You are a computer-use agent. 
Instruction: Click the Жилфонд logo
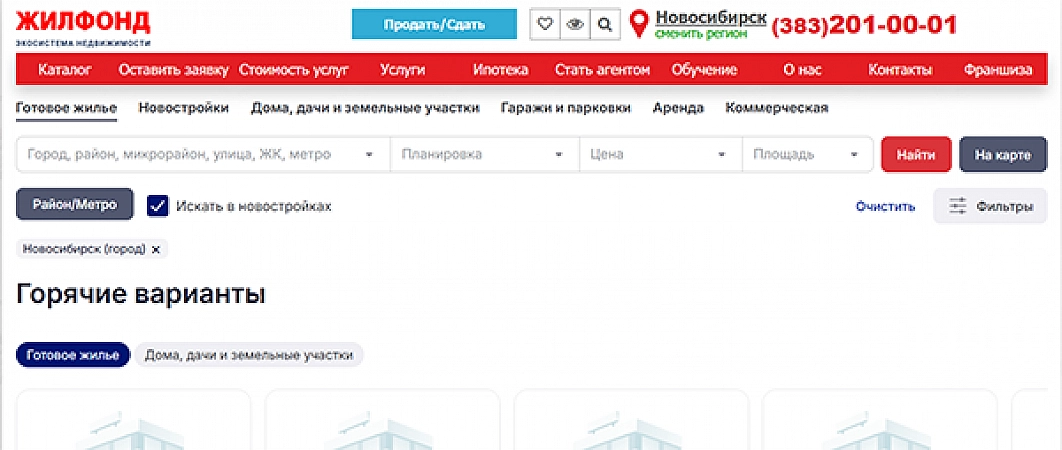[83, 27]
